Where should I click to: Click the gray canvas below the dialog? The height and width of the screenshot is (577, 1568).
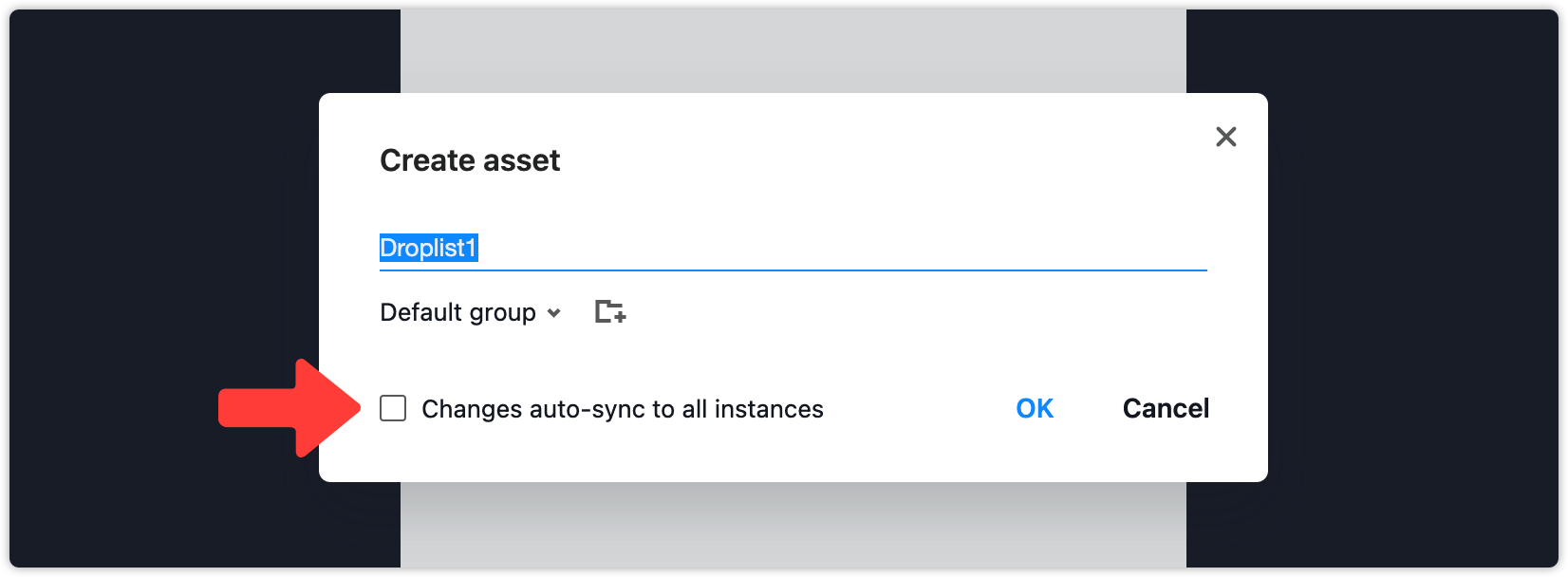click(x=793, y=525)
